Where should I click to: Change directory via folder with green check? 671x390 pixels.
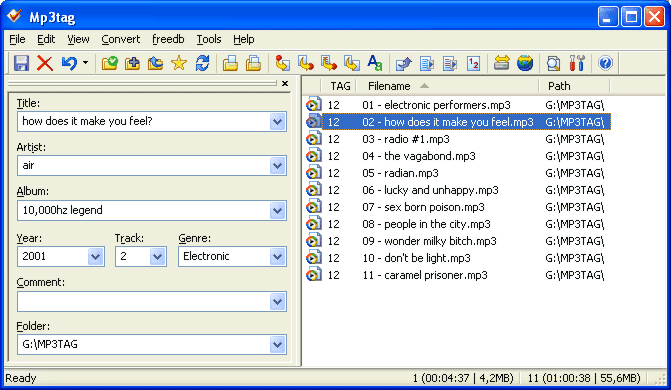[x=110, y=63]
